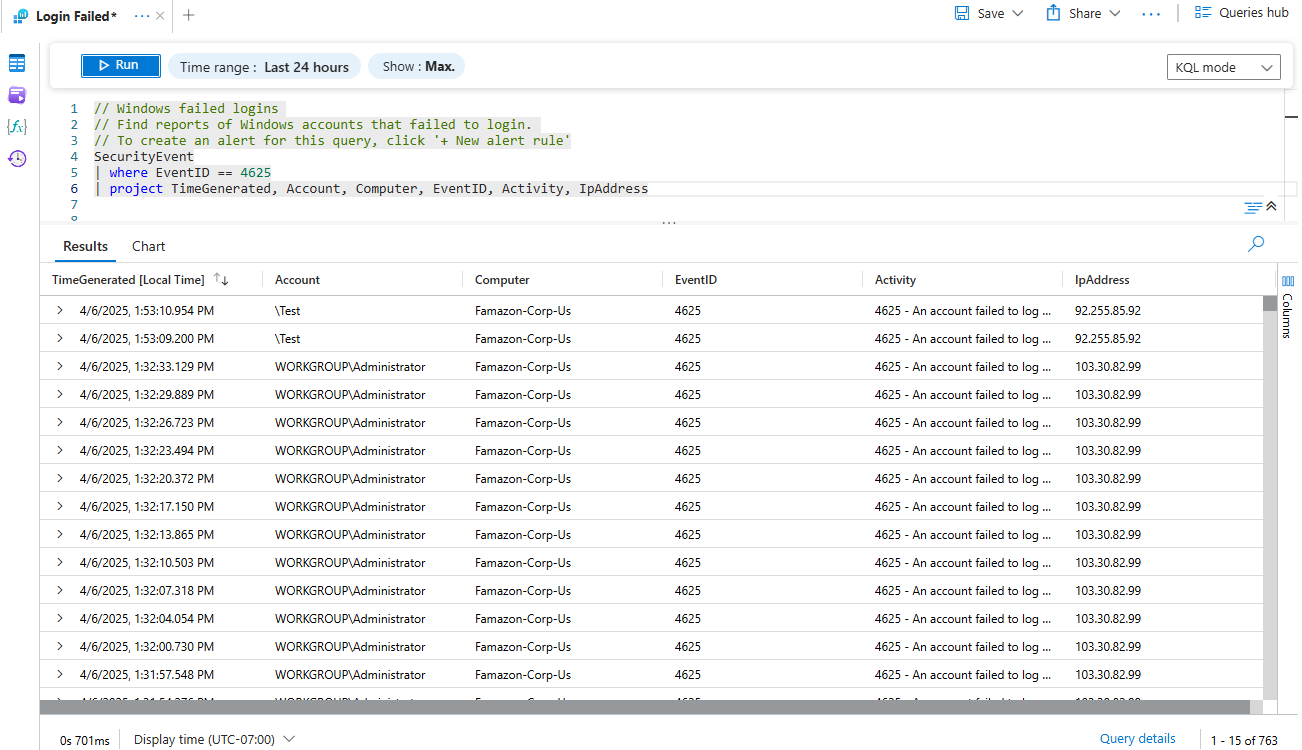Add a new query tab with plus icon

[189, 15]
